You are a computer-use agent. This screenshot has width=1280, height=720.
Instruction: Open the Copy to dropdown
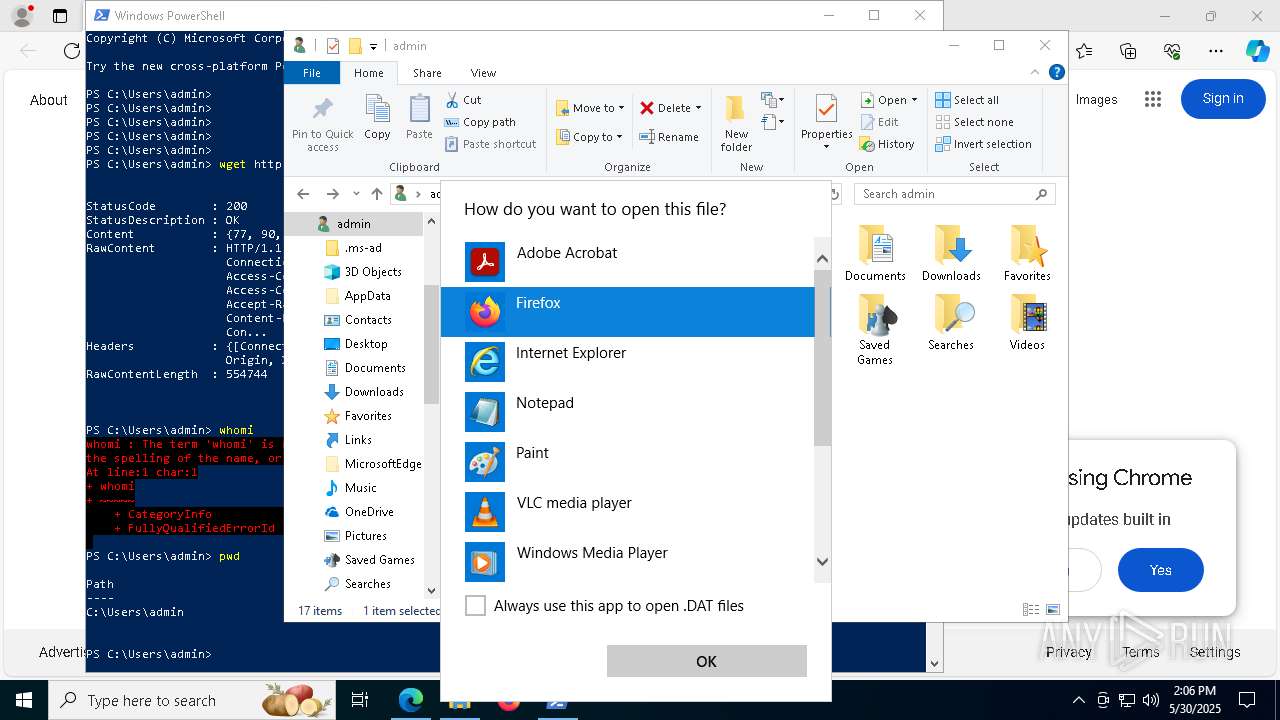click(x=590, y=137)
